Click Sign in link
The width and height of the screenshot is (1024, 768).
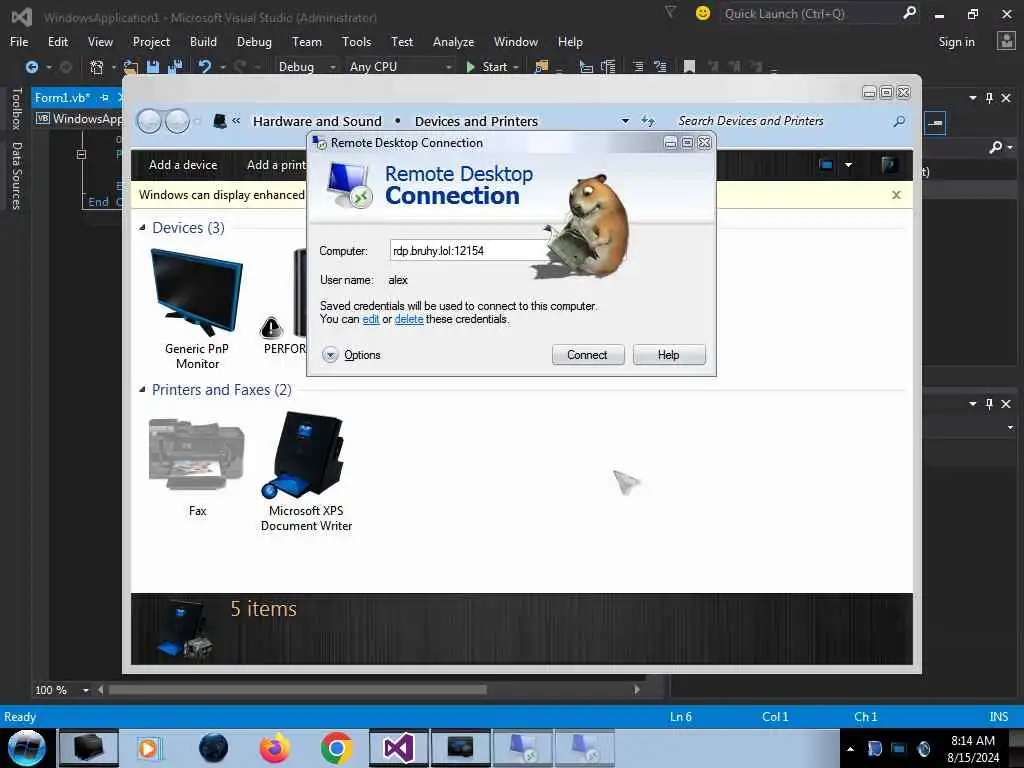click(x=956, y=42)
